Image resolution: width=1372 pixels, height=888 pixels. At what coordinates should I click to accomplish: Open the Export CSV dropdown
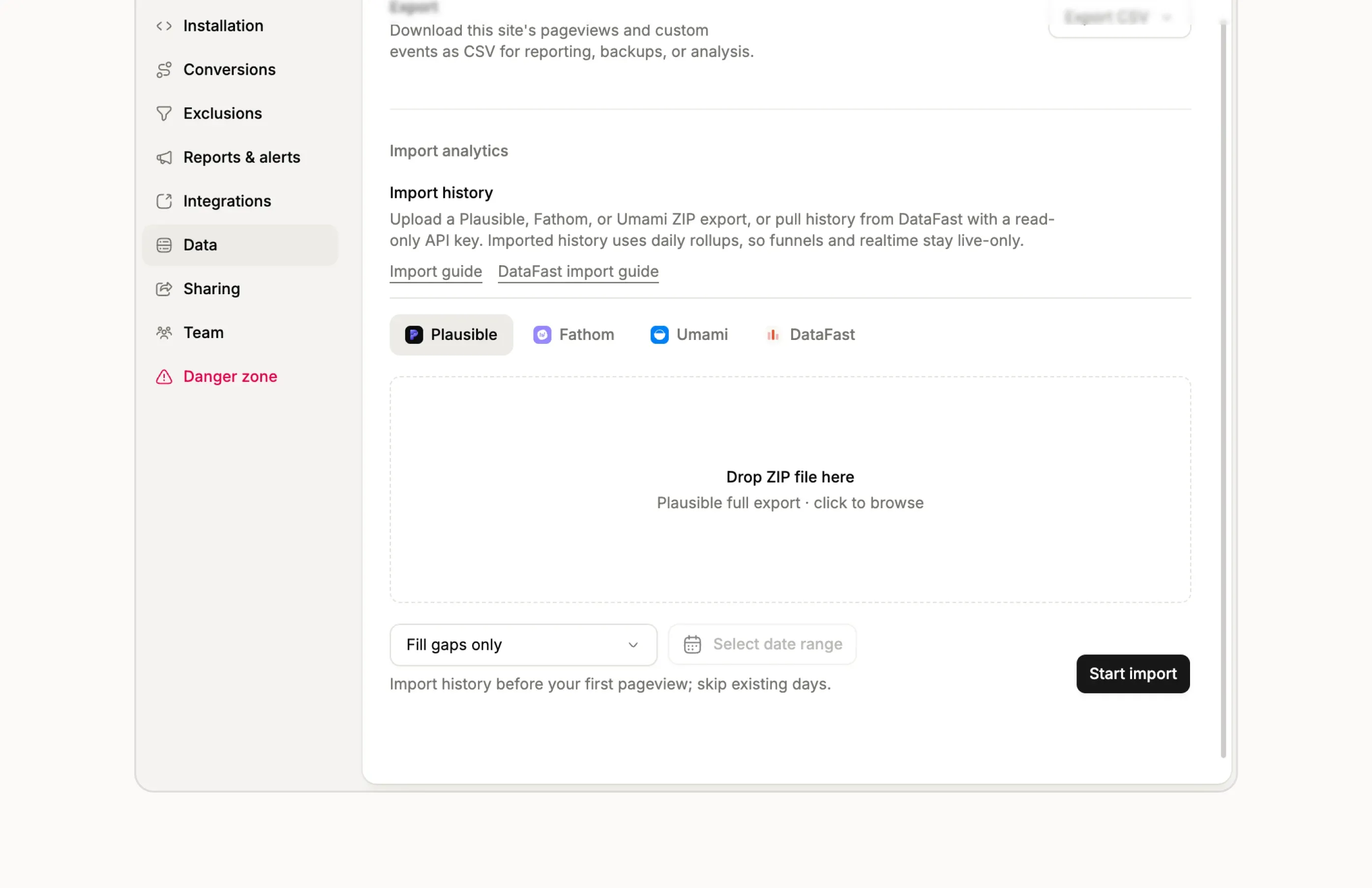coord(1119,18)
